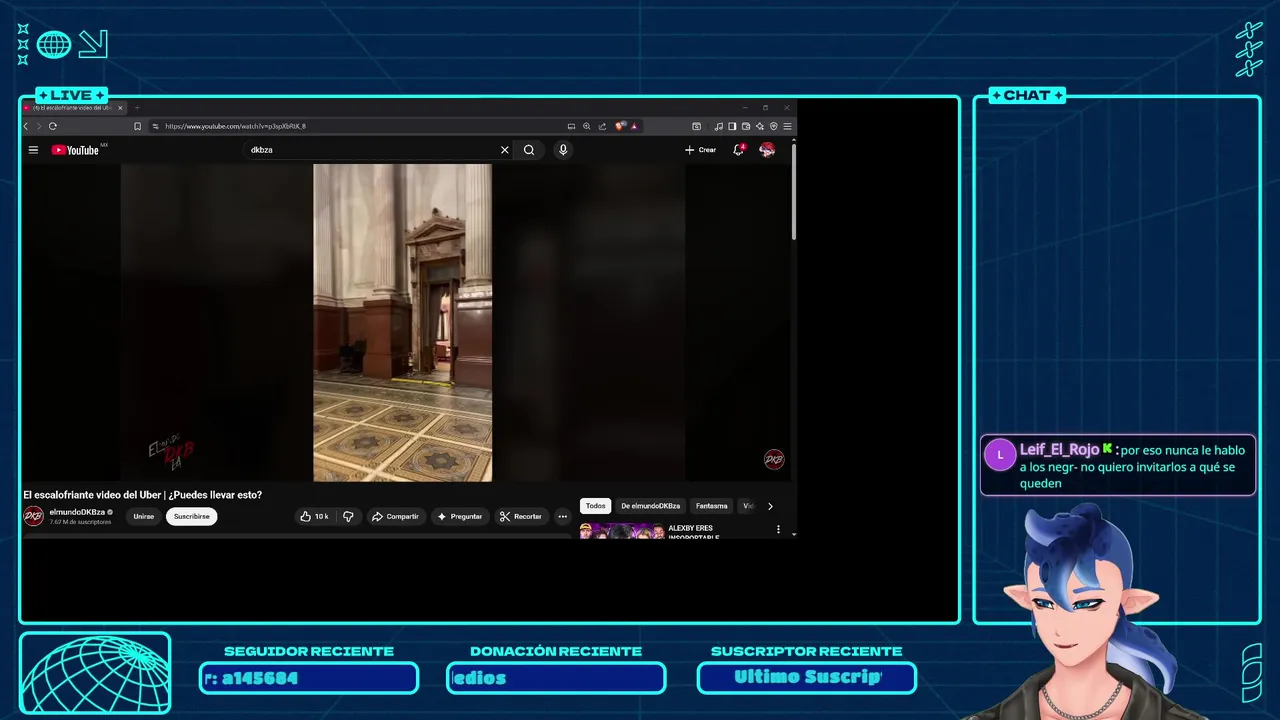Screen dimensions: 1280x720
Task: Open elmundoDKBza channel name link
Action: point(77,512)
